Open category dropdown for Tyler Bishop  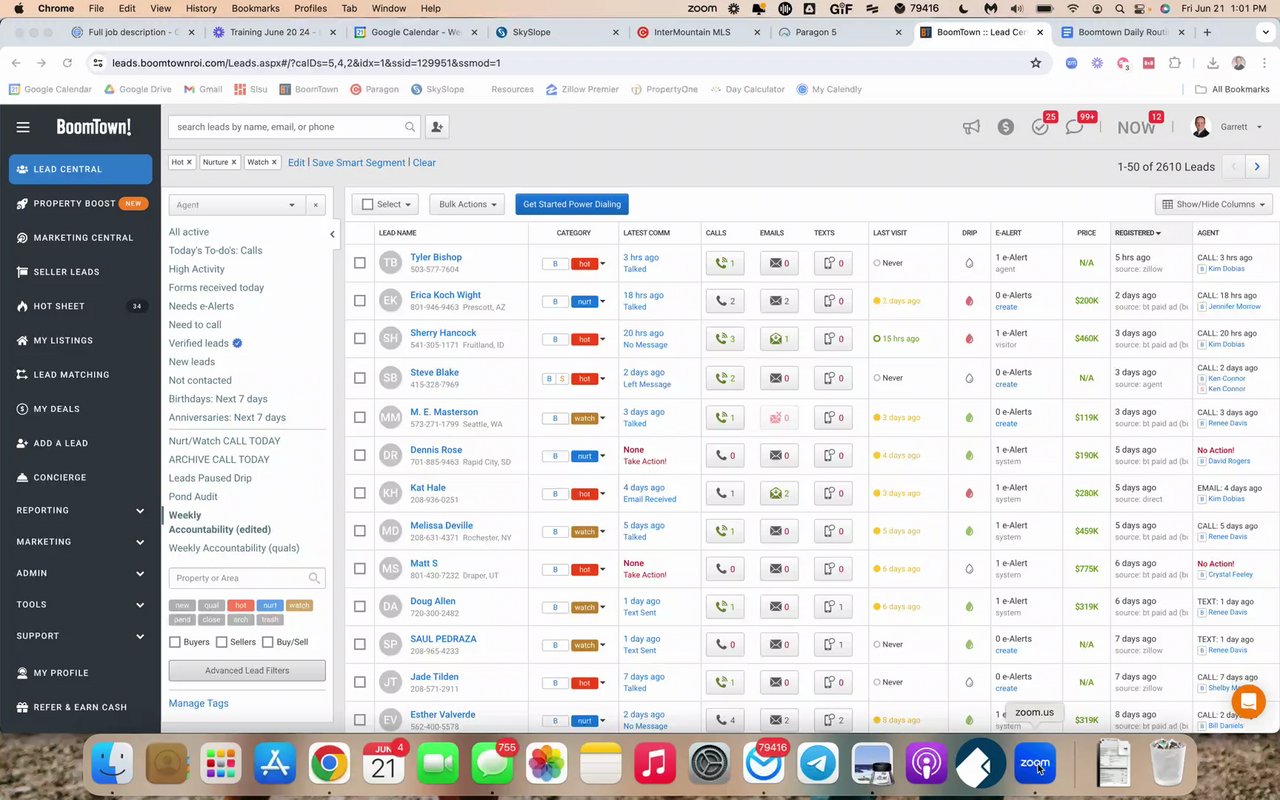[602, 264]
